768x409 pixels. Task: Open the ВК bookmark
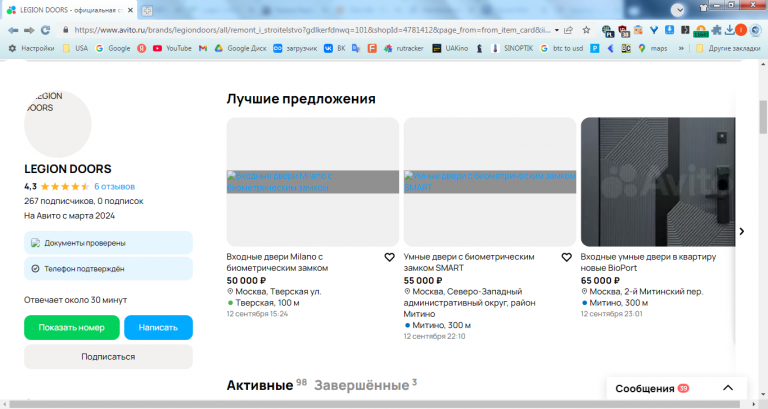click(x=335, y=48)
